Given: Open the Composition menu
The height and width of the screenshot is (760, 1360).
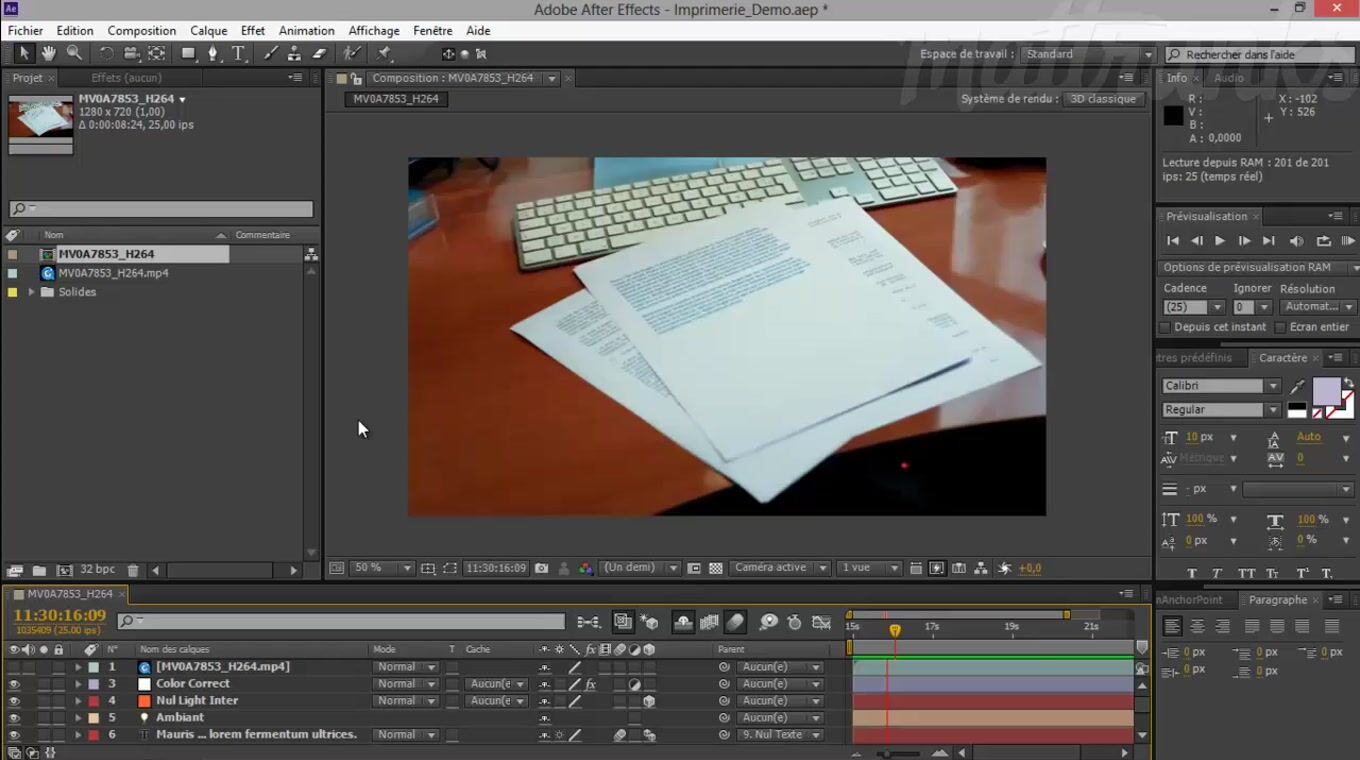Looking at the screenshot, I should [141, 31].
